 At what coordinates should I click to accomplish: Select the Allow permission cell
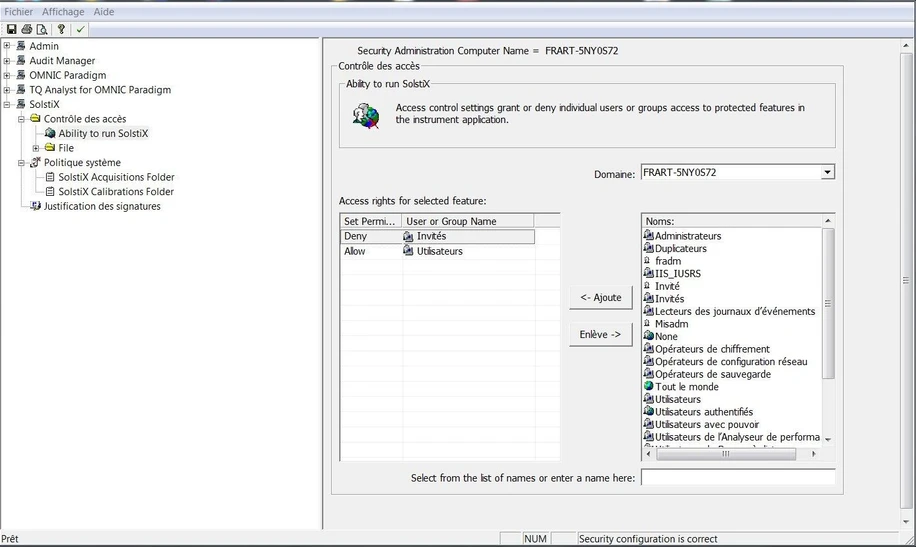tap(371, 251)
